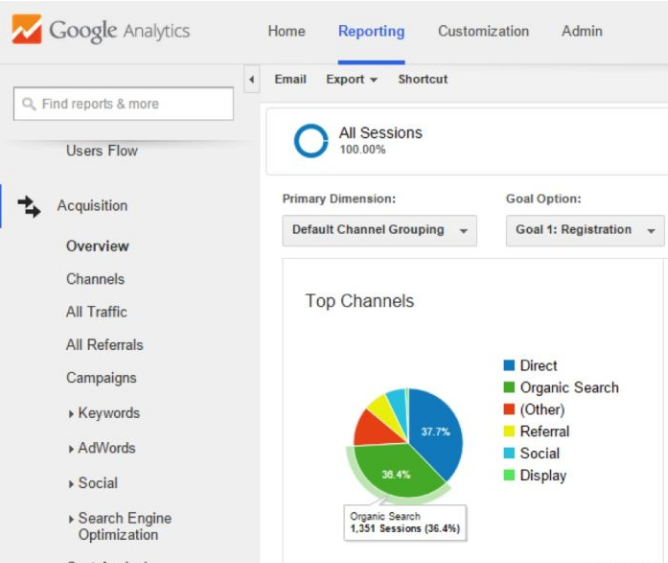
Task: Click the (Other) red legend swatch
Action: [509, 409]
